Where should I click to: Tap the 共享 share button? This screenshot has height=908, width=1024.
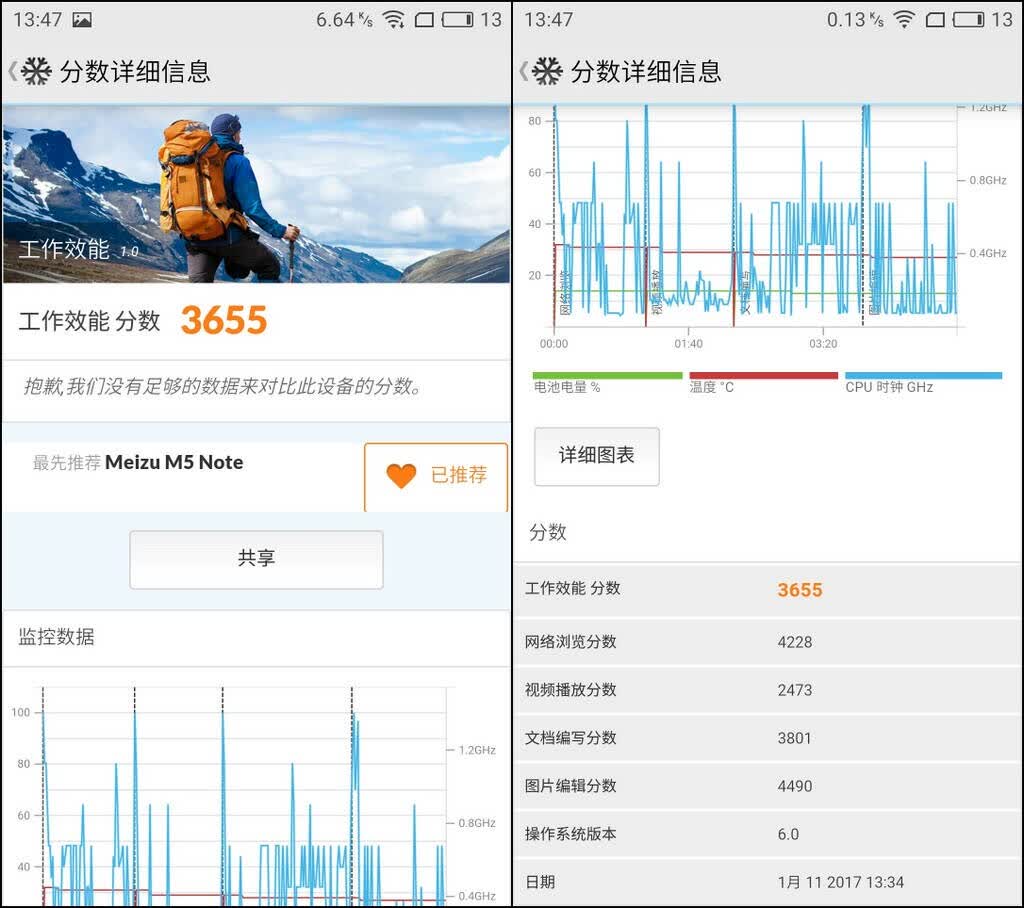pyautogui.click(x=256, y=559)
